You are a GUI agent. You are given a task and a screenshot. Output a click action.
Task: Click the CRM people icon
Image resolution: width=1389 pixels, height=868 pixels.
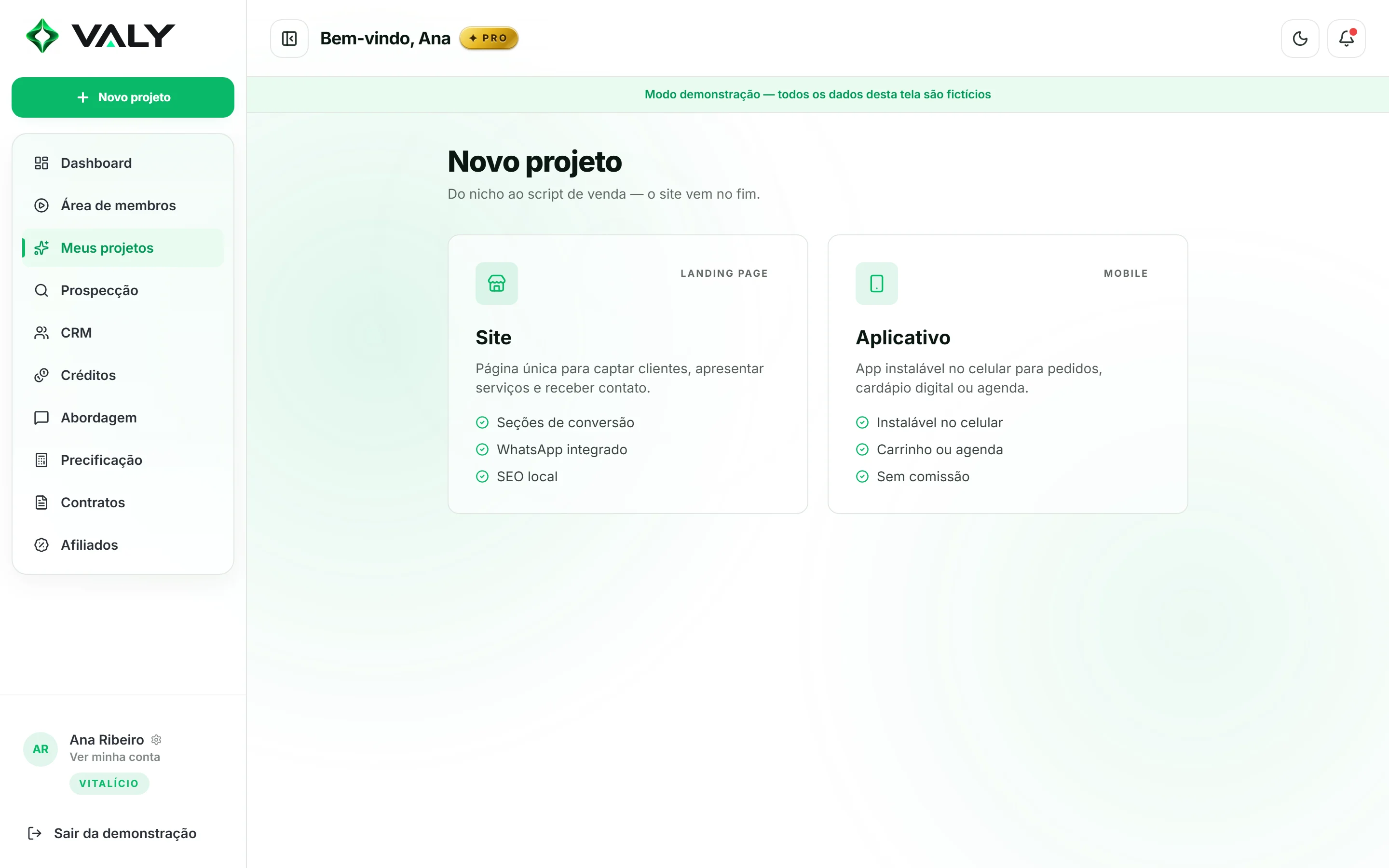[x=41, y=333]
